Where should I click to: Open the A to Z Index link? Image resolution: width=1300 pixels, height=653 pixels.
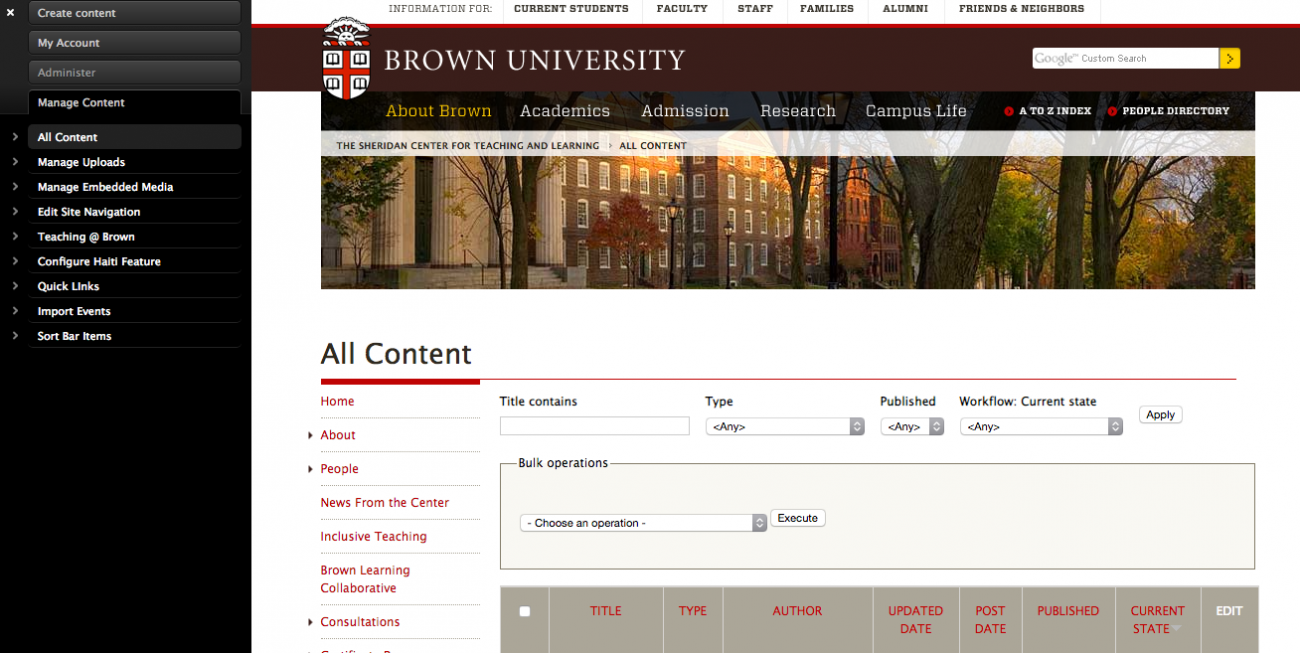1055,111
